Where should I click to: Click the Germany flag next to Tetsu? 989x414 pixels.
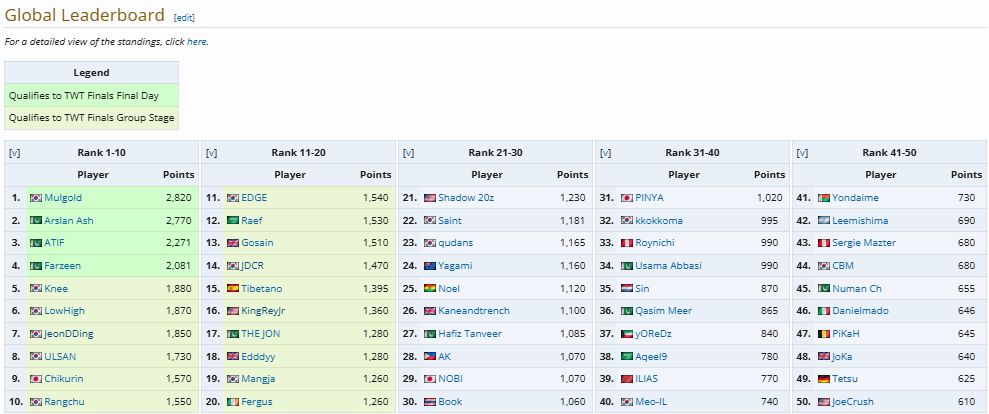824,379
